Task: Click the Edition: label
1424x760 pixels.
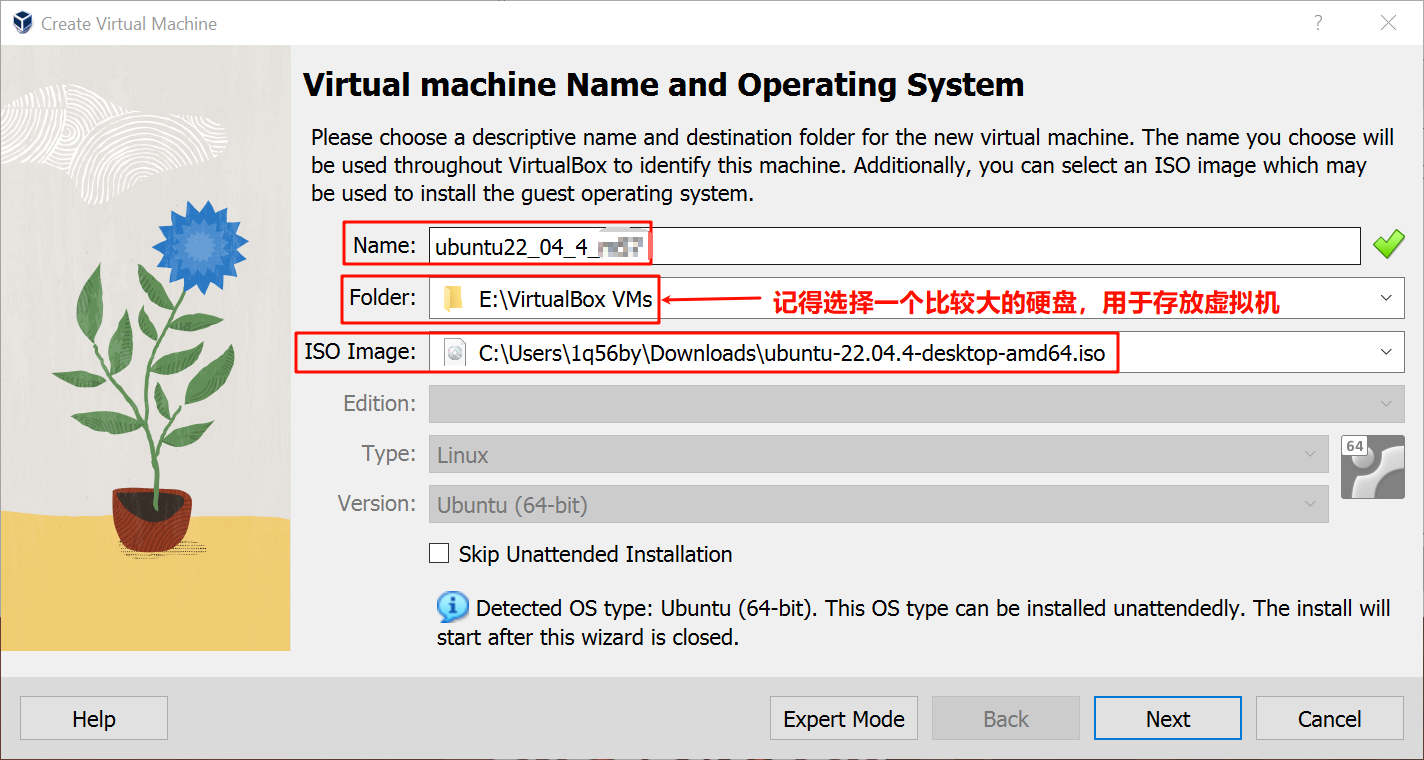Action: click(380, 403)
